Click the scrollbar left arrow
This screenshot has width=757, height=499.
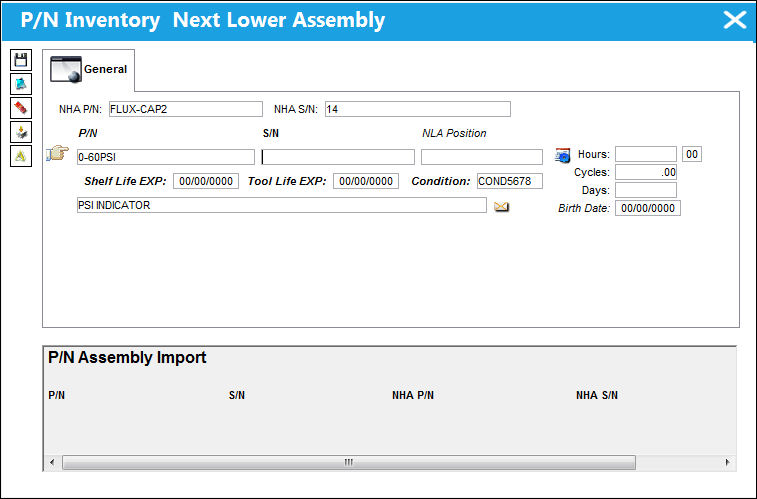52,462
